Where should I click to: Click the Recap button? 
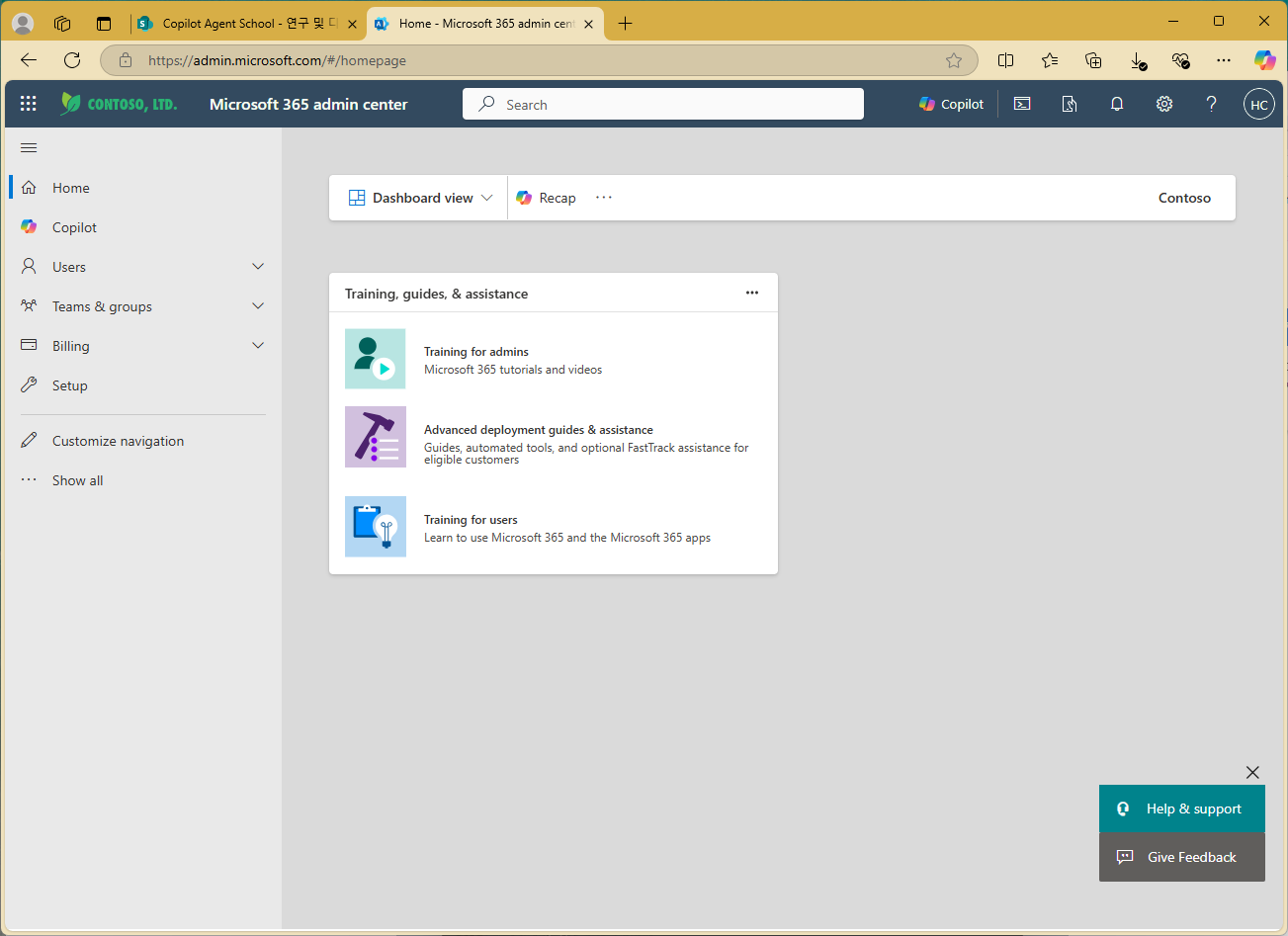pyautogui.click(x=546, y=198)
